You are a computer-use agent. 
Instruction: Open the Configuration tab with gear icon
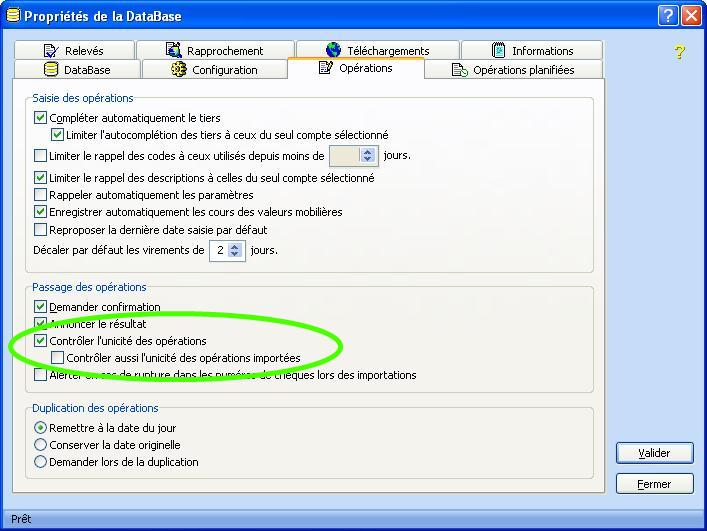tap(214, 70)
